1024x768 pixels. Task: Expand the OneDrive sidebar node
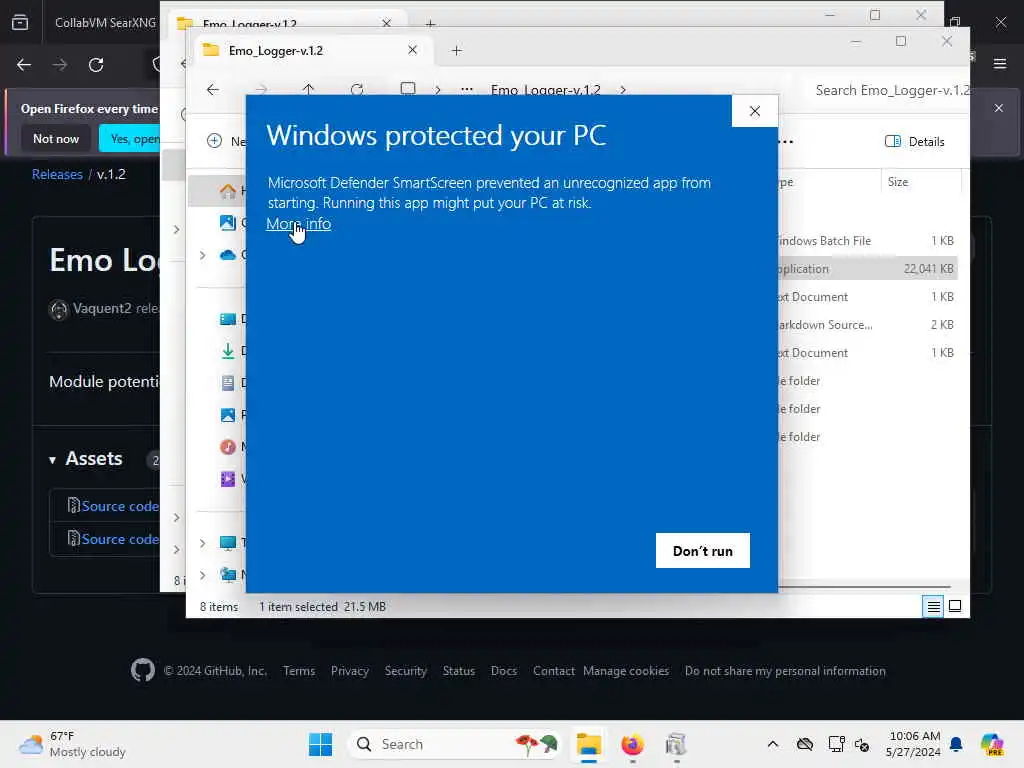coord(203,255)
